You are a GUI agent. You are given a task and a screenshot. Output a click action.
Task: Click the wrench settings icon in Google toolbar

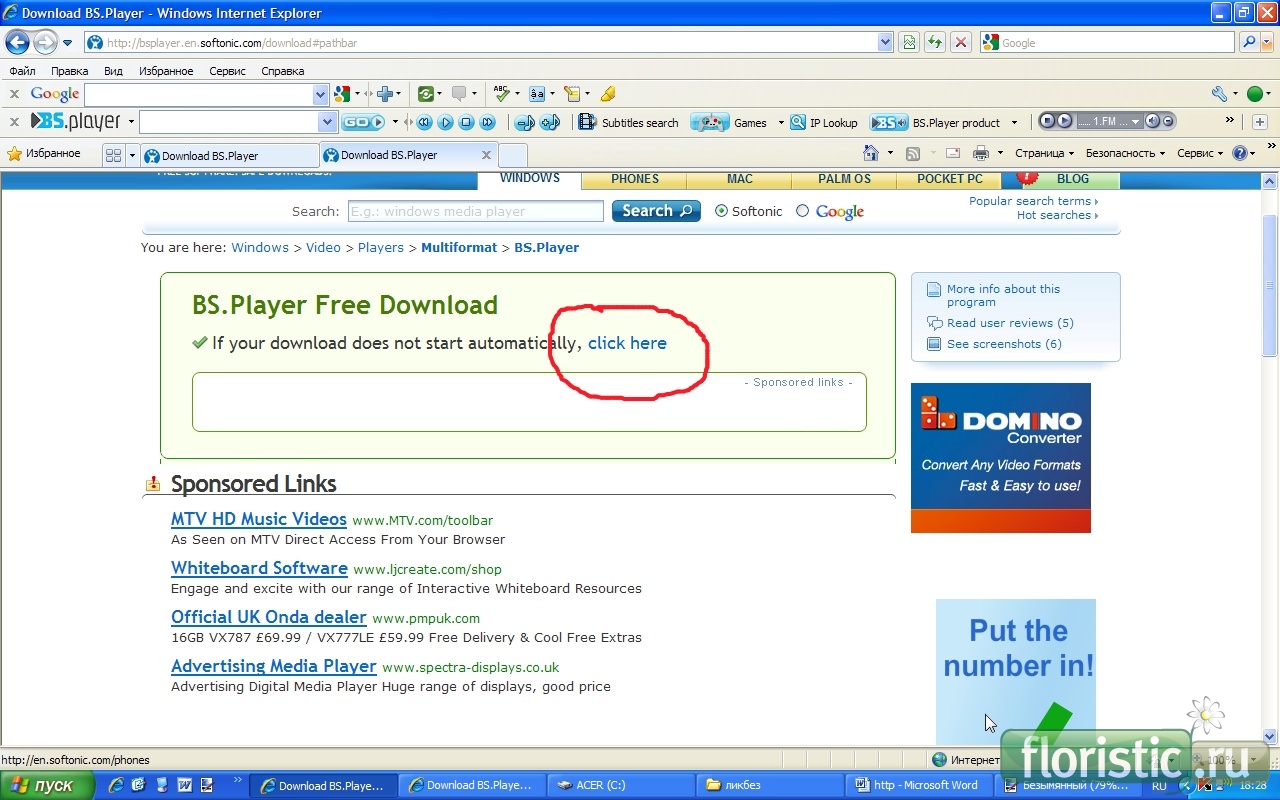coord(1219,94)
